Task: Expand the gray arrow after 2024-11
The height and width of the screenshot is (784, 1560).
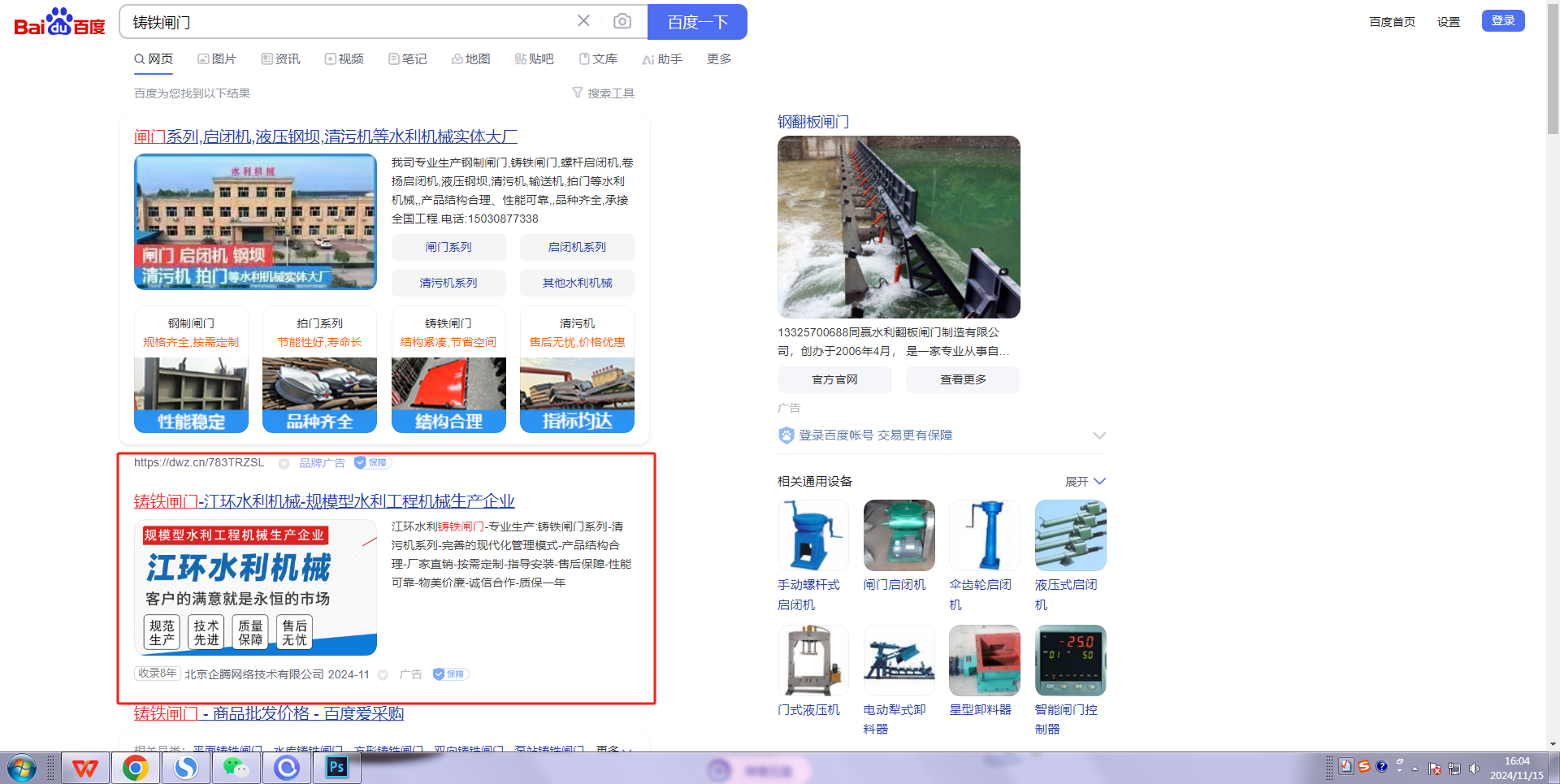Action: point(383,675)
